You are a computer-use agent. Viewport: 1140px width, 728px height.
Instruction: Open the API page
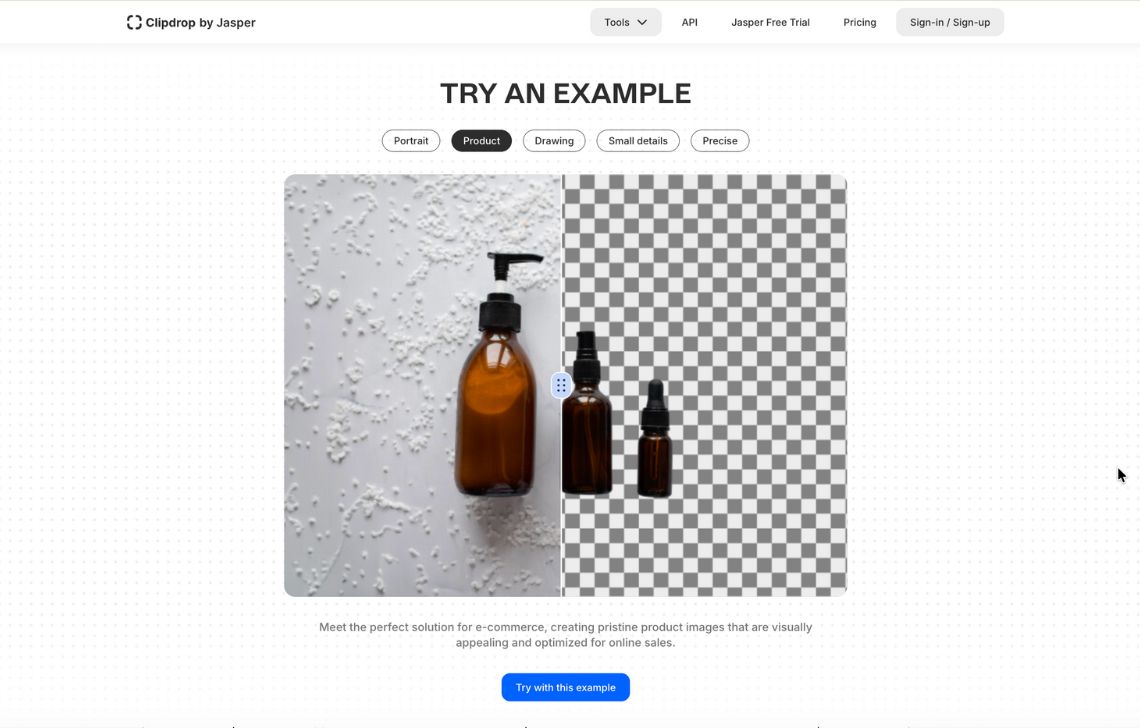pyautogui.click(x=689, y=23)
